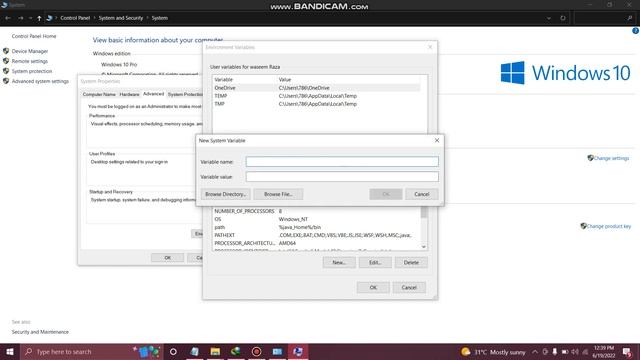The height and width of the screenshot is (360, 640).
Task: Open the battery status tray icon
Action: point(565,352)
